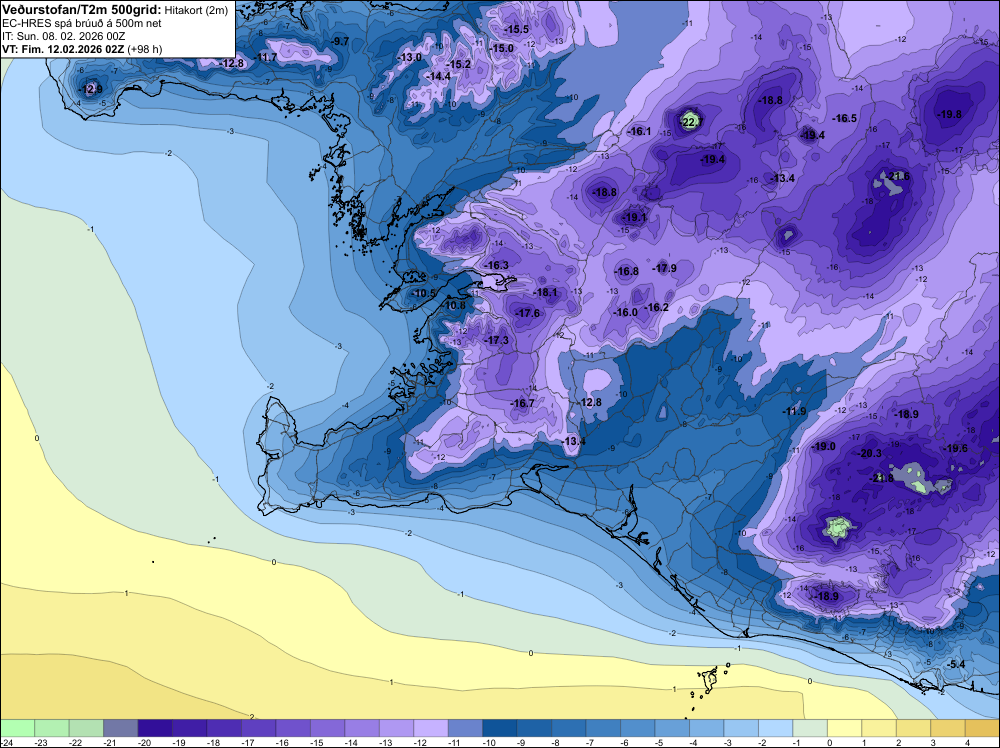Click the -19.6 temperature value
The width and height of the screenshot is (1000, 748).
pos(955,449)
